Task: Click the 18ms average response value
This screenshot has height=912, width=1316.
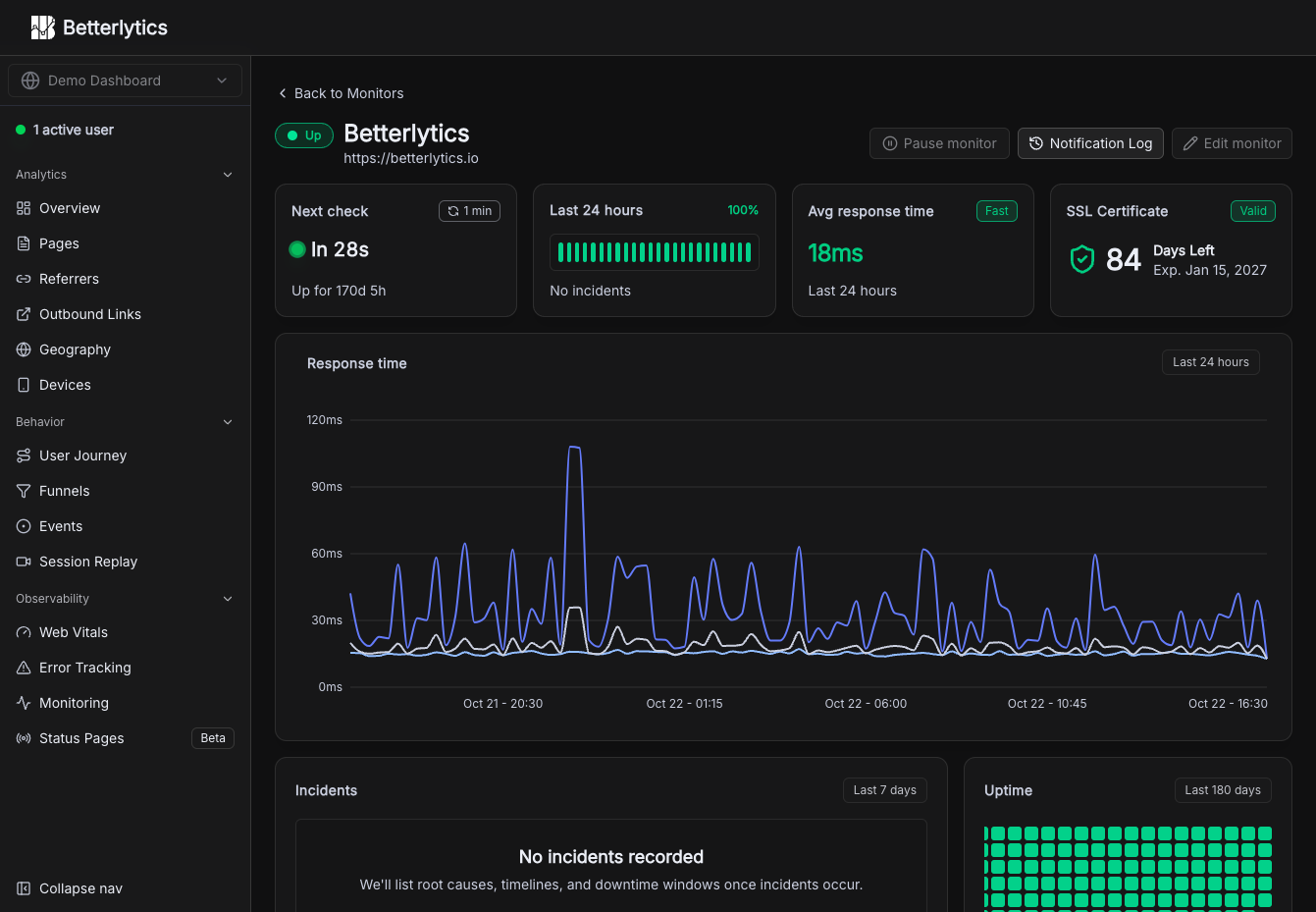Action: coord(835,253)
